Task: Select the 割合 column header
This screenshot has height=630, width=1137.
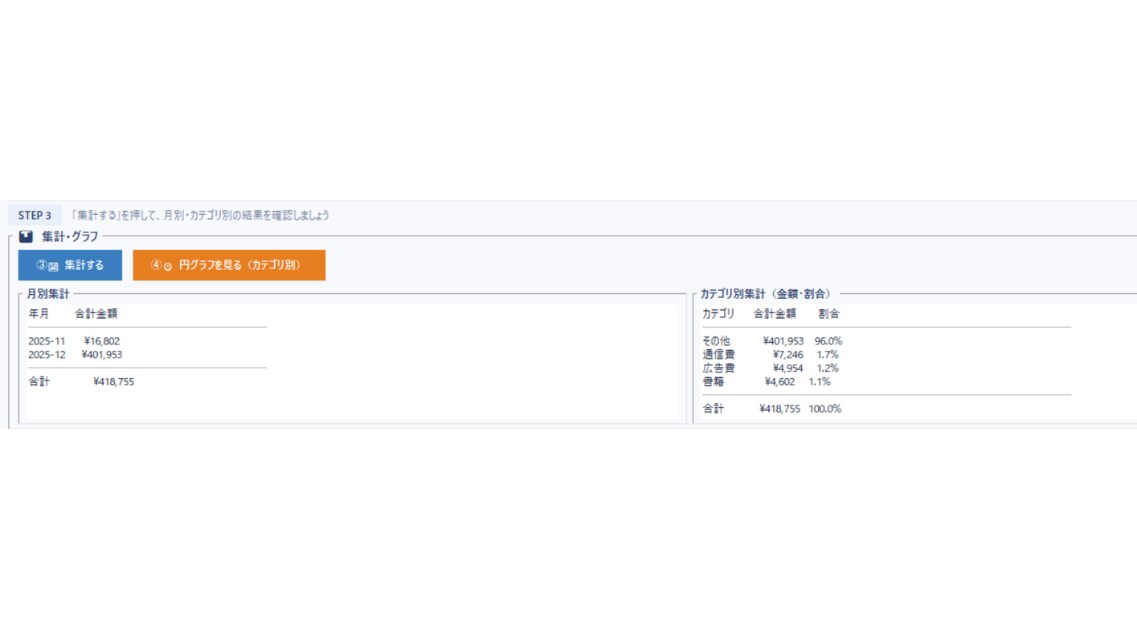Action: click(x=829, y=313)
